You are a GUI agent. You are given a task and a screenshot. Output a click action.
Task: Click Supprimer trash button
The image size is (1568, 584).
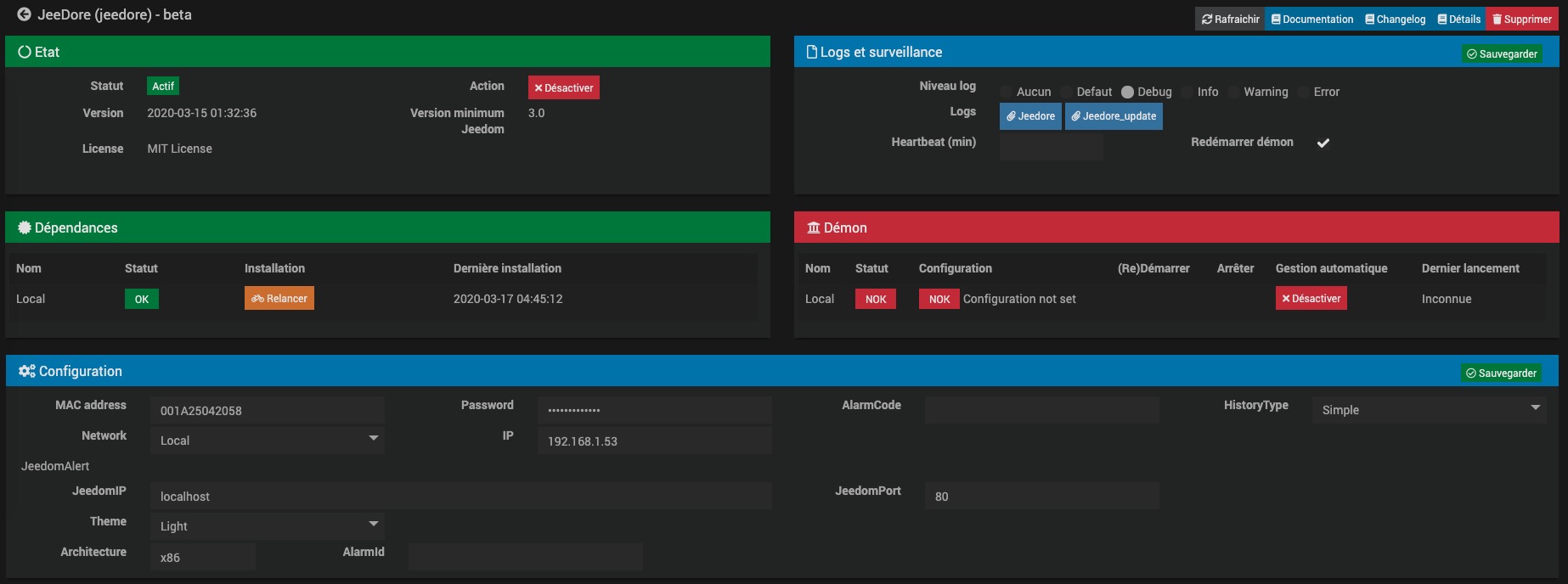click(x=1521, y=19)
